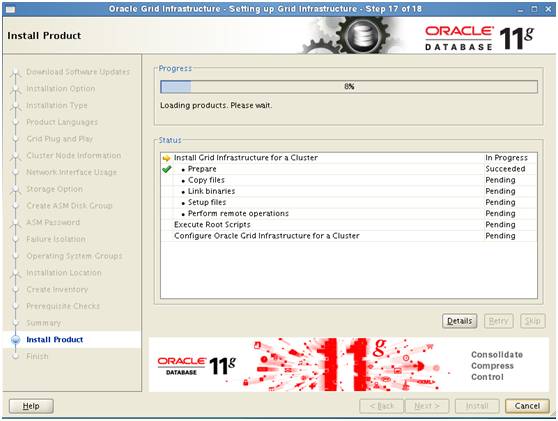Select Configure Oracle Grid Infrastructure row
The width and height of the screenshot is (558, 421).
(x=349, y=236)
